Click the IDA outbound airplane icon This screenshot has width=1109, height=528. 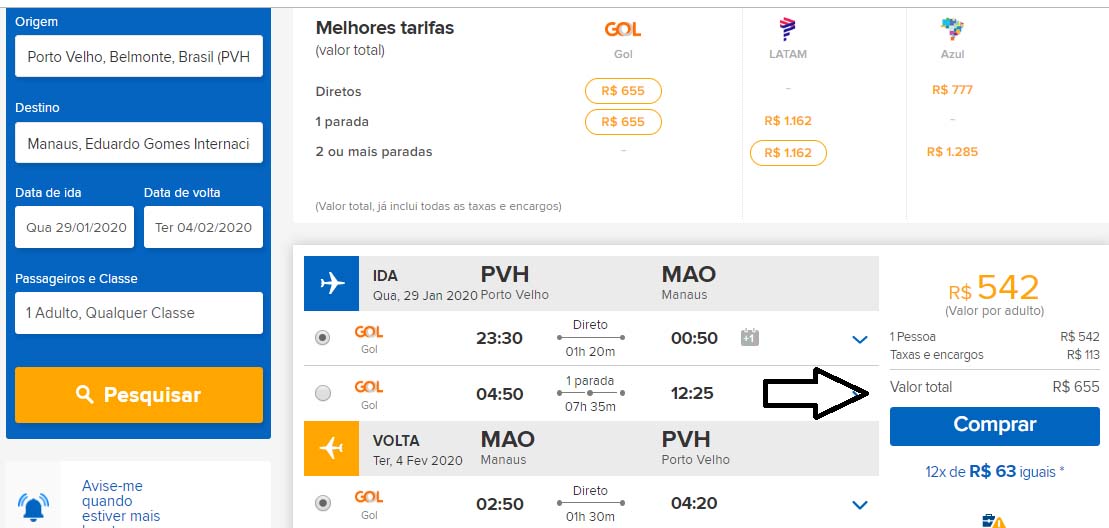coord(331,283)
